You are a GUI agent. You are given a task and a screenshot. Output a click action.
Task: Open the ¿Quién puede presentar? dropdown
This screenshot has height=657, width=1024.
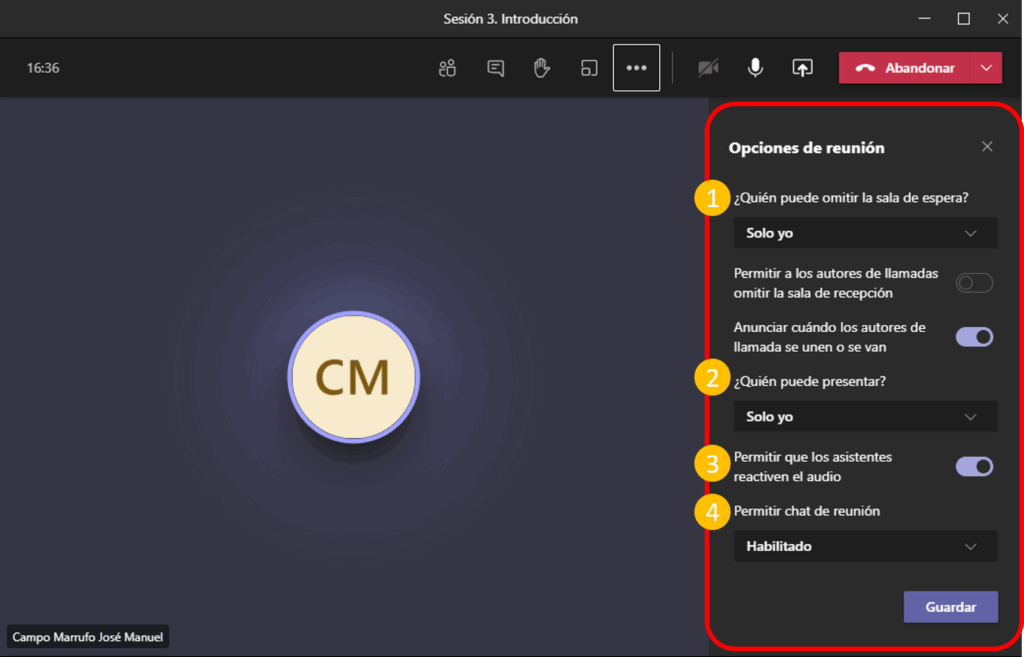point(865,416)
